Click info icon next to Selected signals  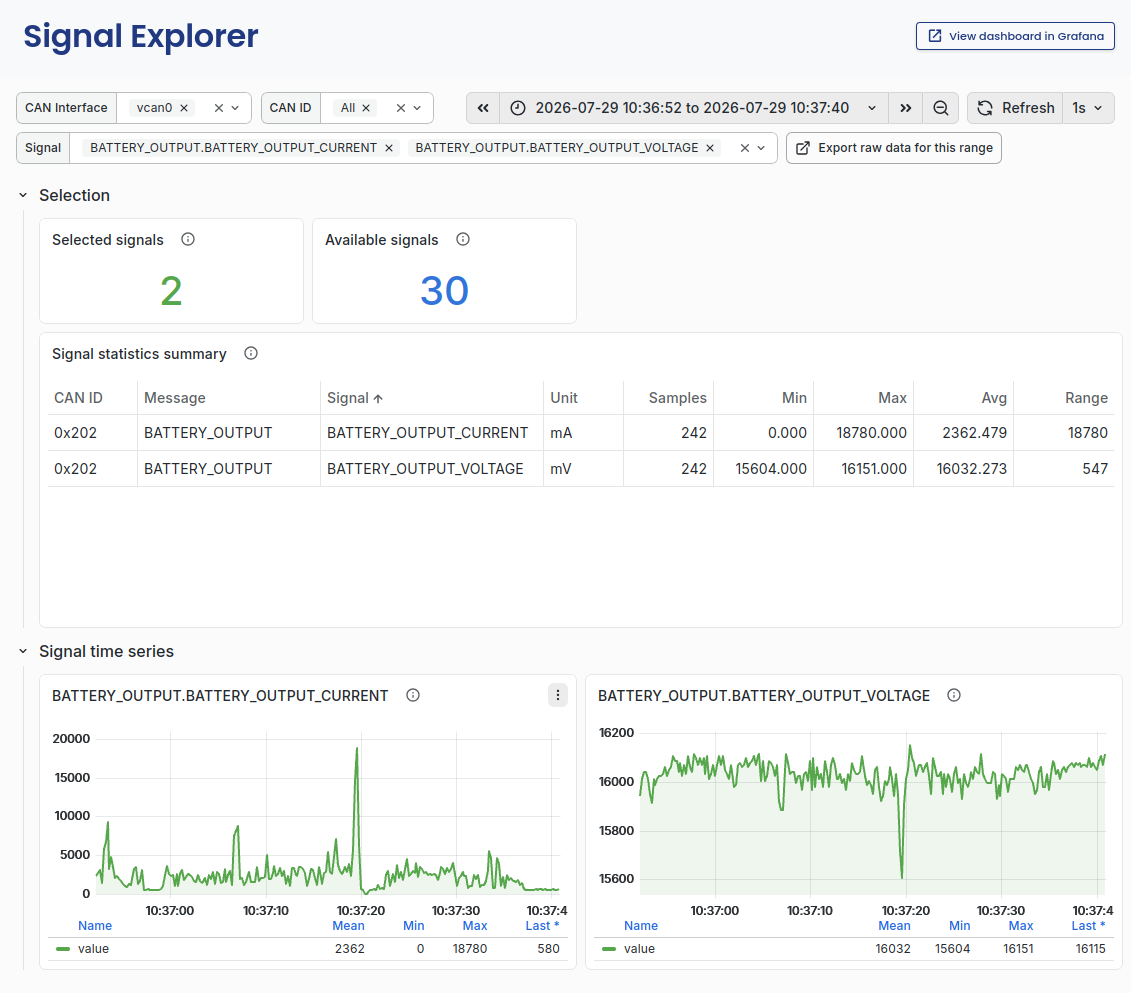pos(188,239)
